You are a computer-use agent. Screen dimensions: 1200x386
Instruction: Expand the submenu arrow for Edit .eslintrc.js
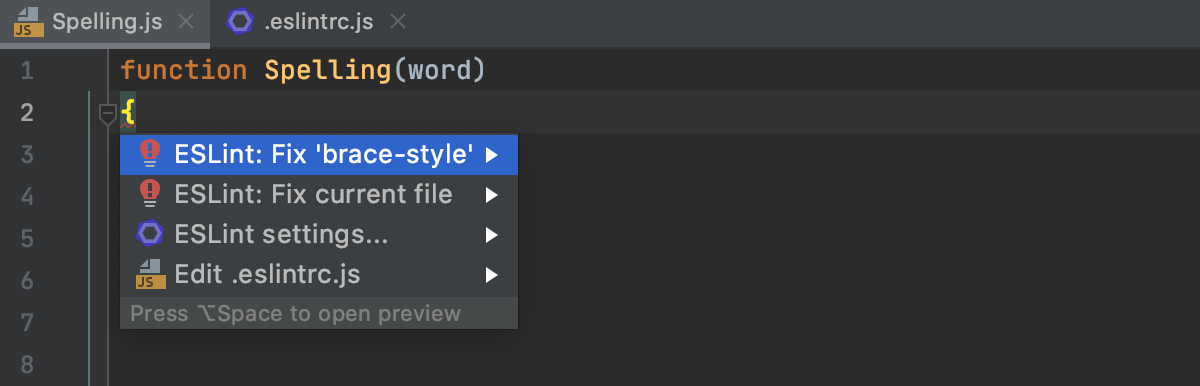[491, 274]
